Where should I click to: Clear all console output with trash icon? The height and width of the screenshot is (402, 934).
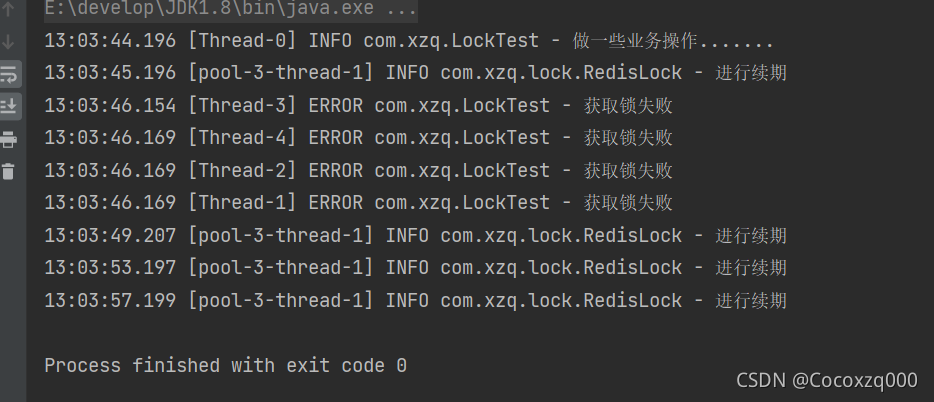pyautogui.click(x=8, y=172)
